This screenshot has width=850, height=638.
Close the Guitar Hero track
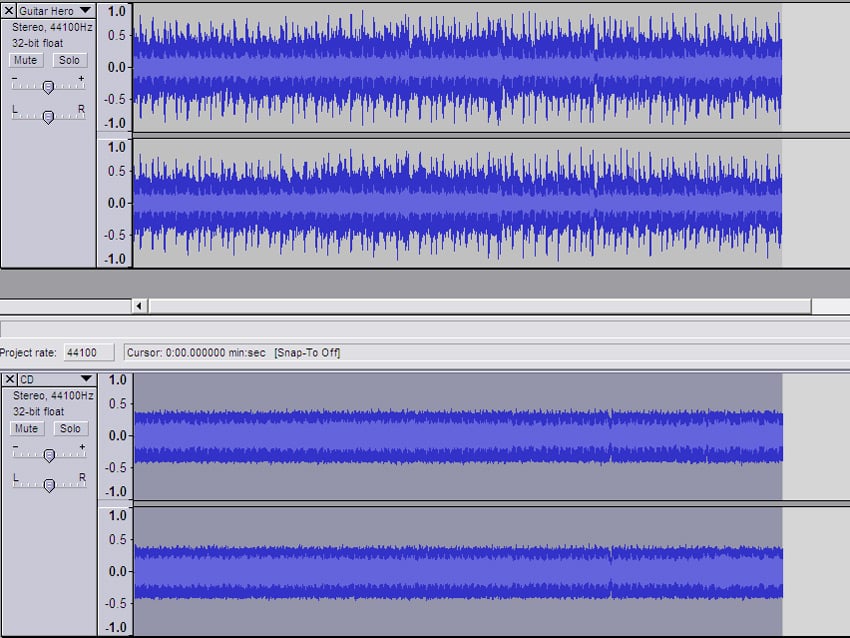9,11
